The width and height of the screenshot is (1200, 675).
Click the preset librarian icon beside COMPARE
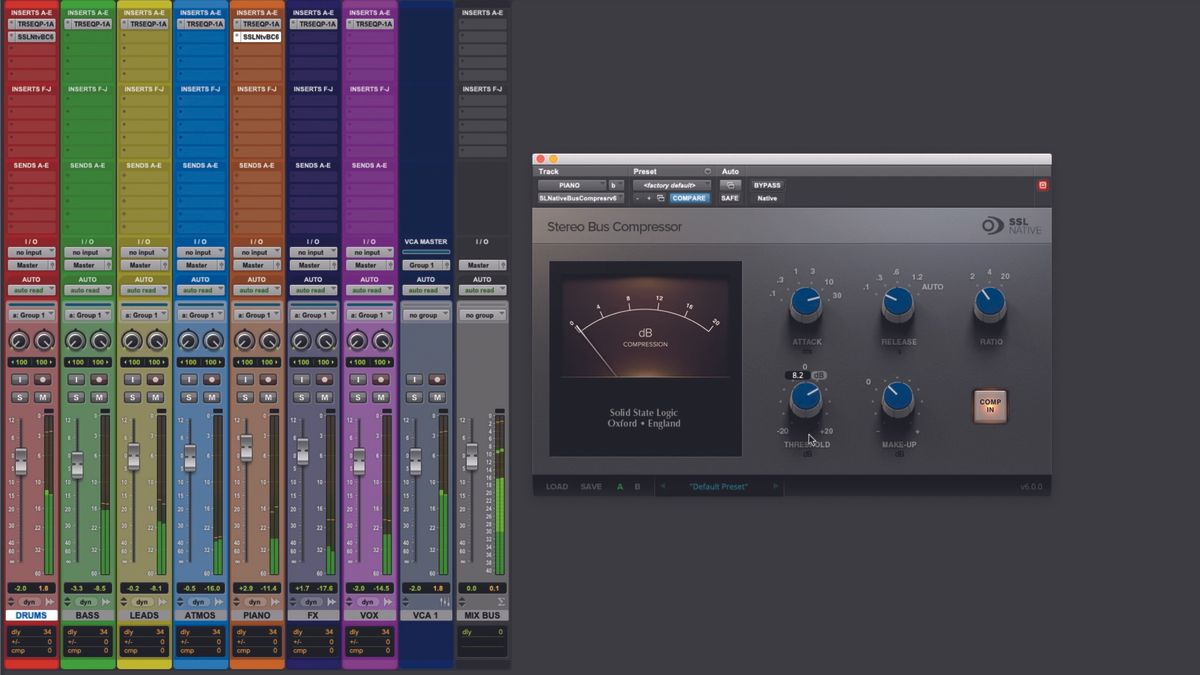pyautogui.click(x=659, y=197)
